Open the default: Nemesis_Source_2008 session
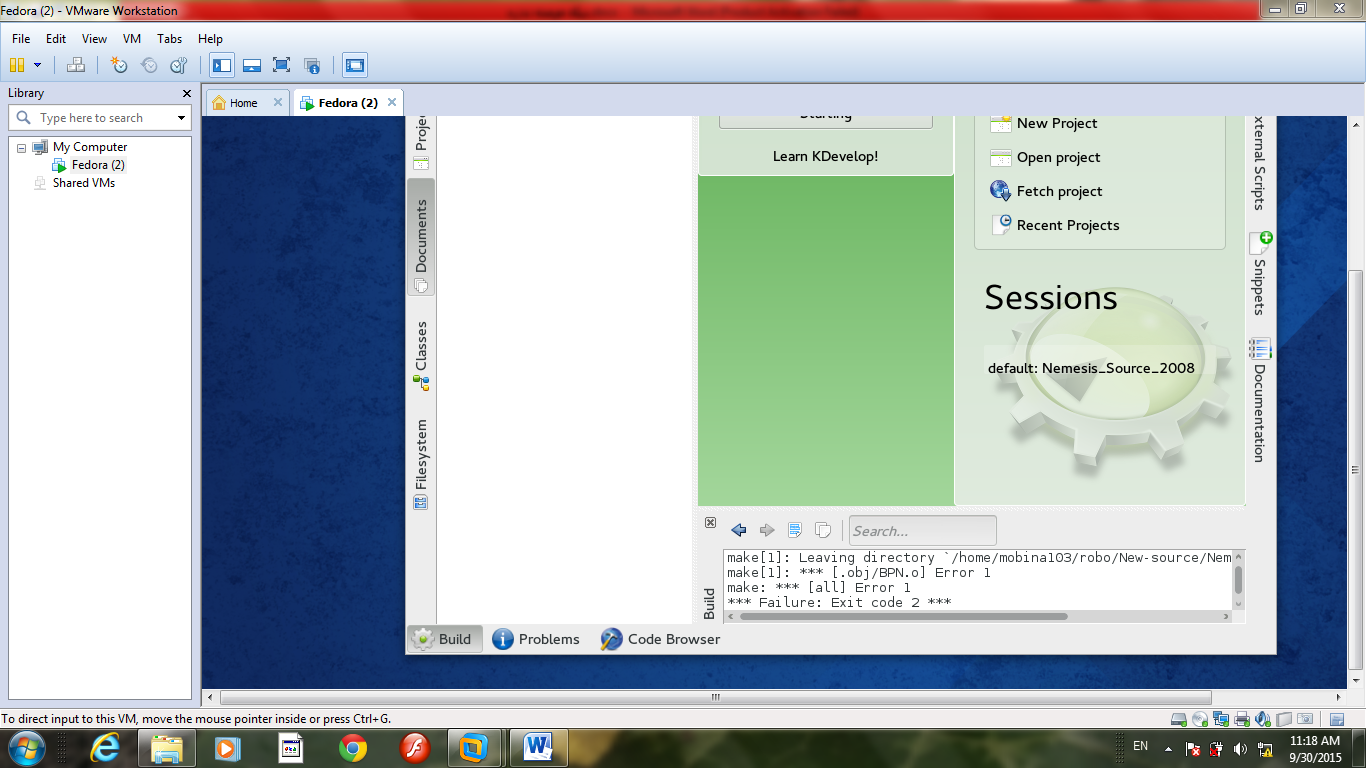The image size is (1366, 768). (x=1091, y=367)
